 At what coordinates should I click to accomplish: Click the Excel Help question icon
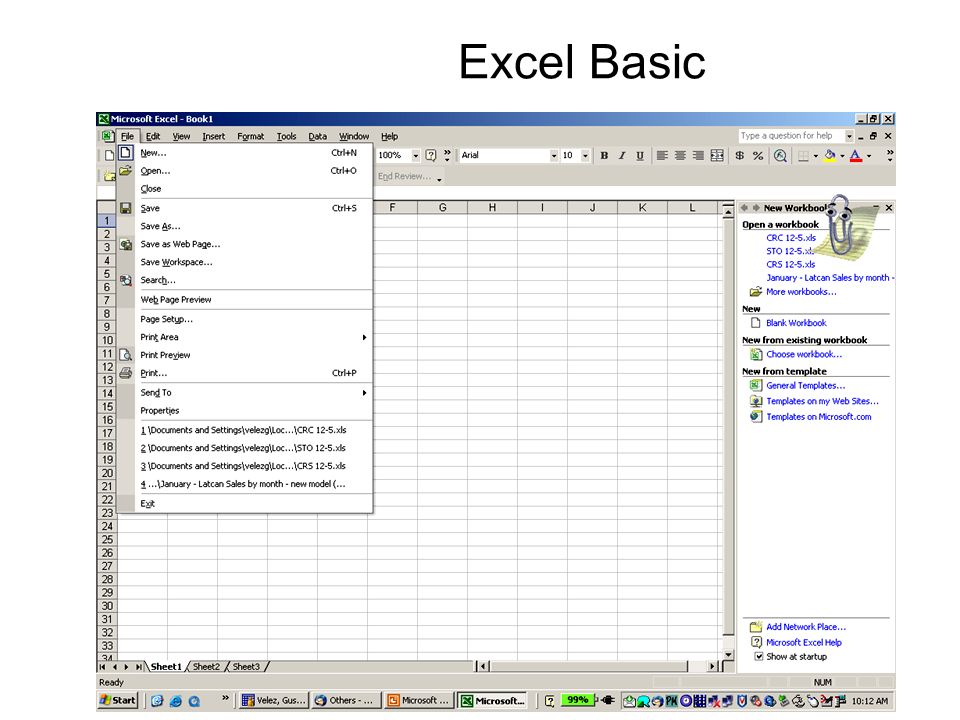[431, 155]
